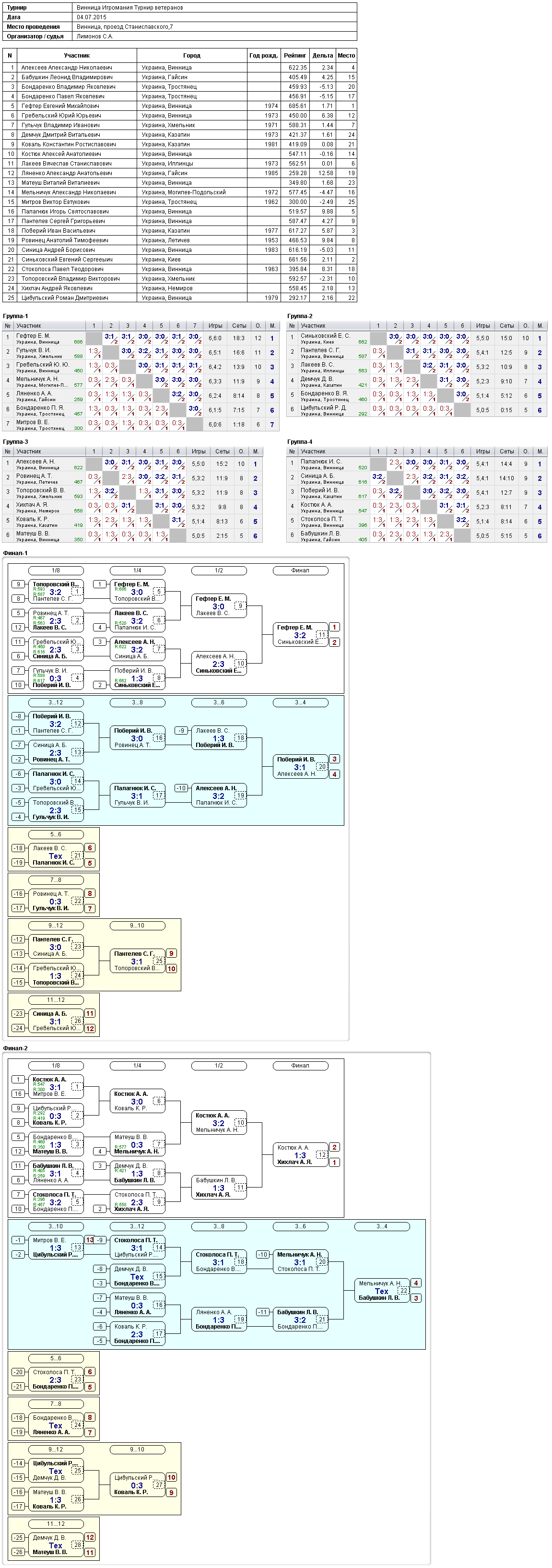Click the tournament name "Винница Игромания Турнир ветеранов"
Image resolution: width=552 pixels, height=1568 pixels.
[129, 8]
